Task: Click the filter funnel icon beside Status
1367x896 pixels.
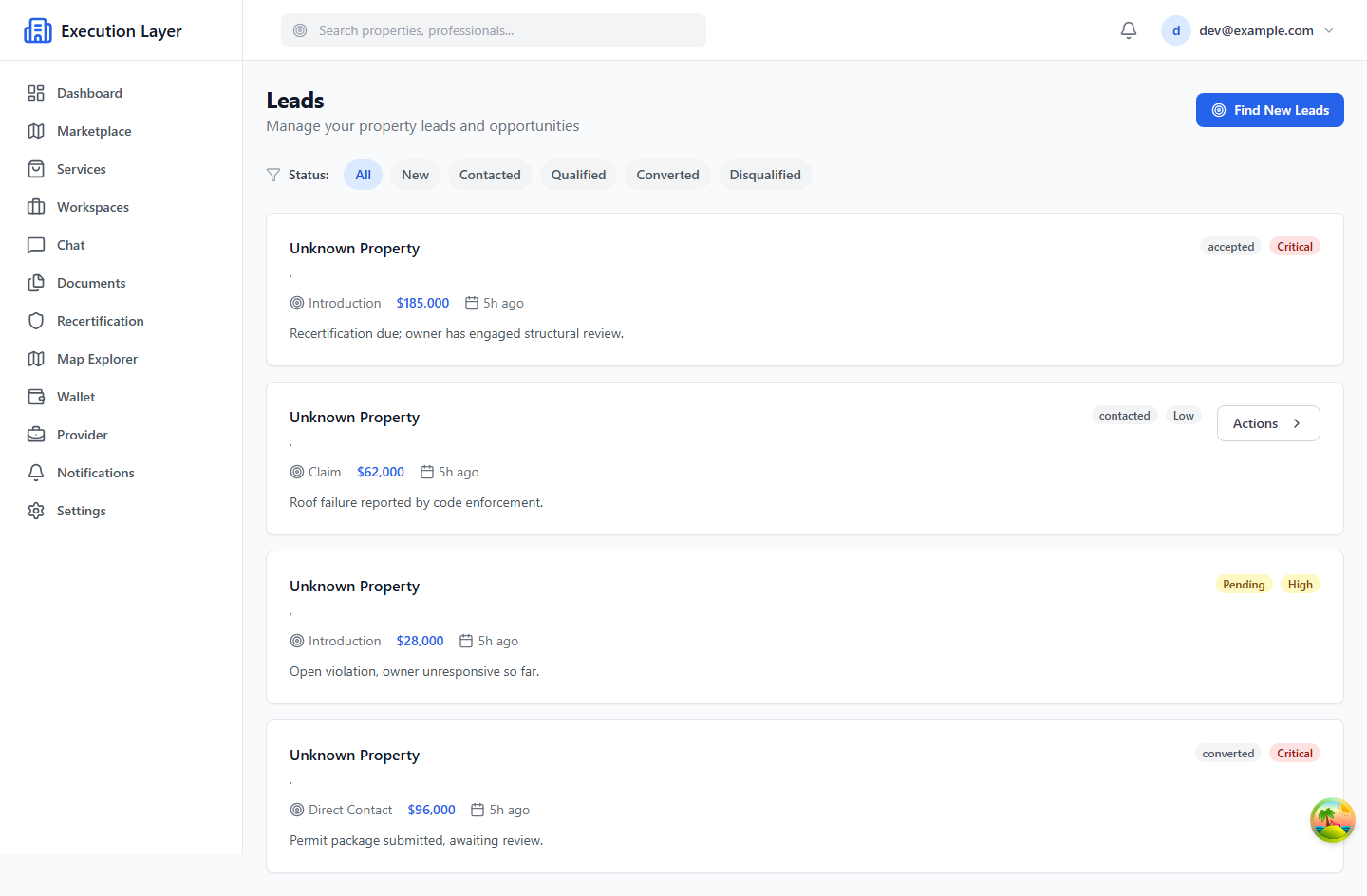Action: 273,175
